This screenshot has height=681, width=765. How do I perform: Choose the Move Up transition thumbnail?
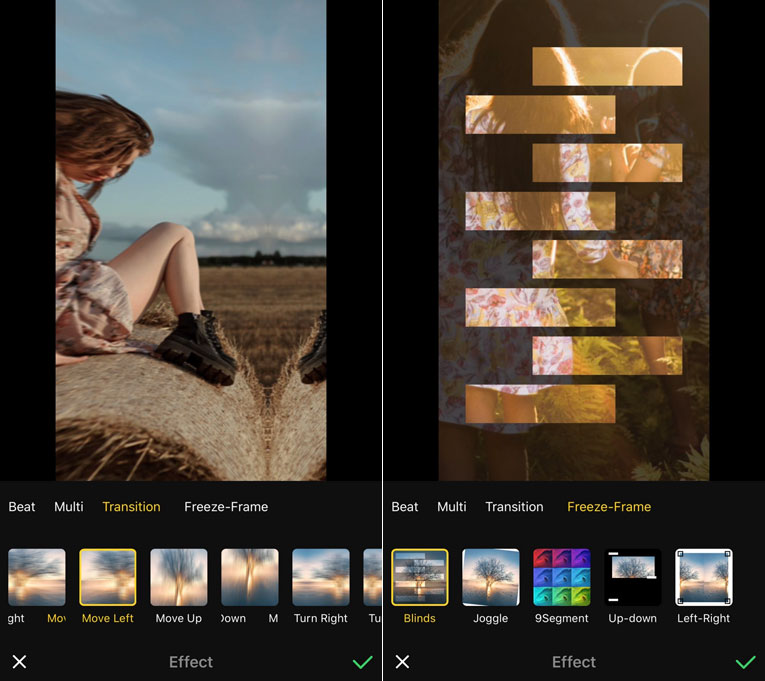[179, 578]
